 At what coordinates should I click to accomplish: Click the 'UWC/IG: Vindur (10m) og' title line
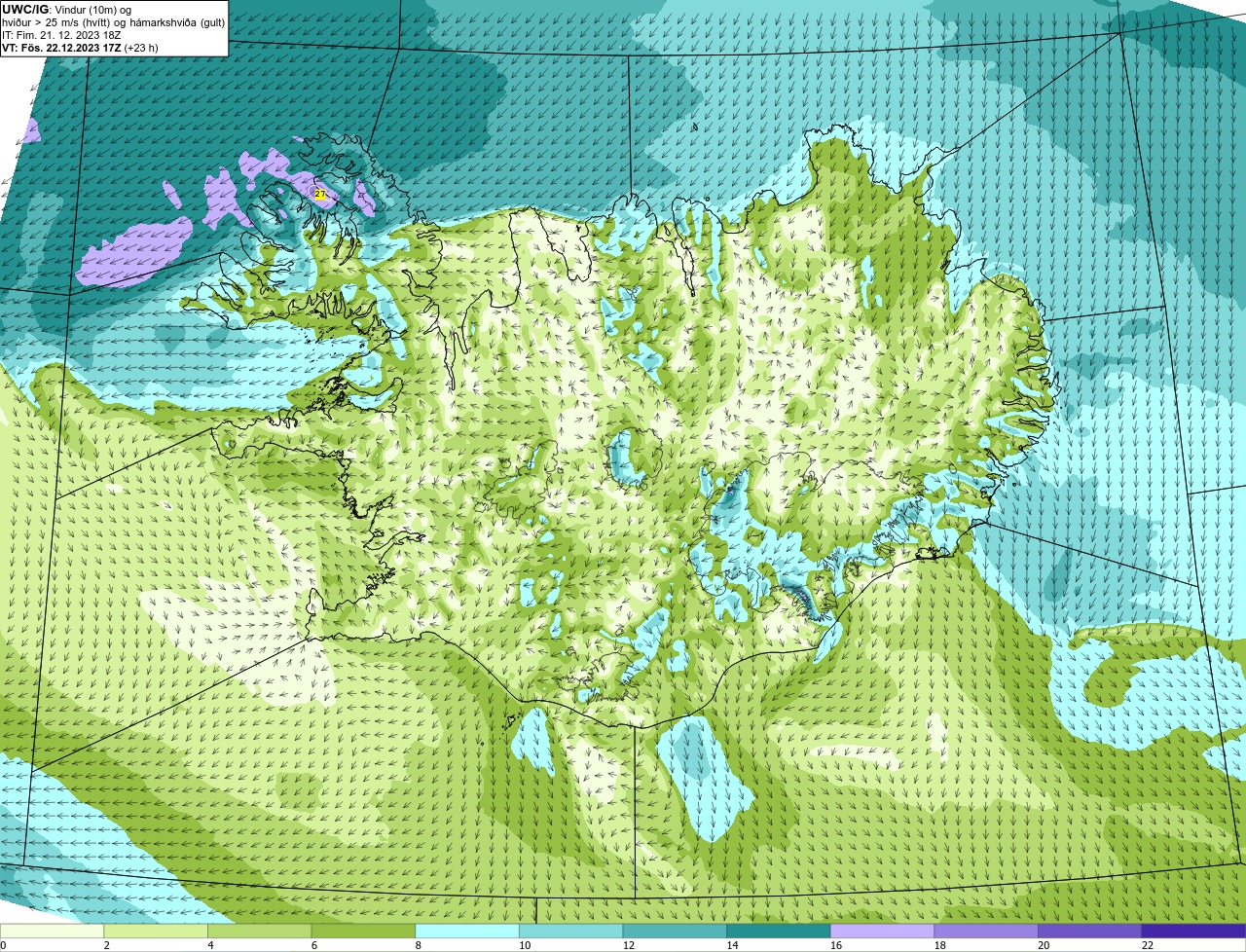pos(67,9)
